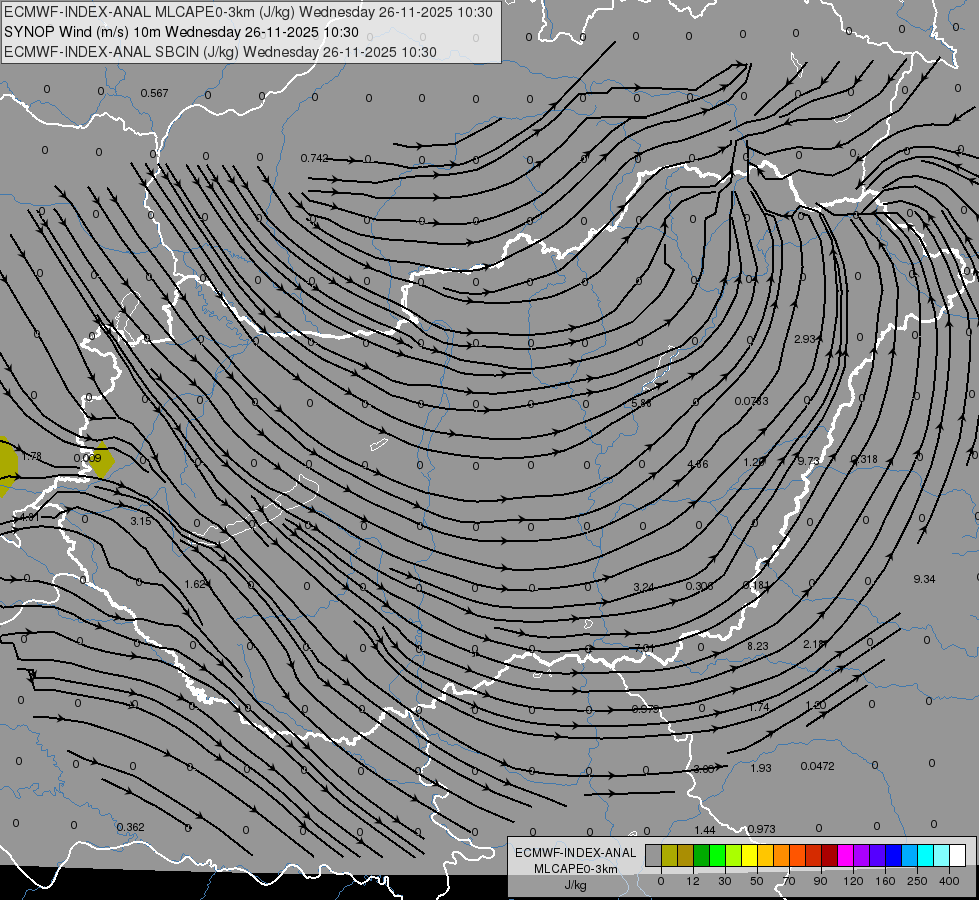Click the map value 9.34
This screenshot has width=979, height=900.
[924, 579]
